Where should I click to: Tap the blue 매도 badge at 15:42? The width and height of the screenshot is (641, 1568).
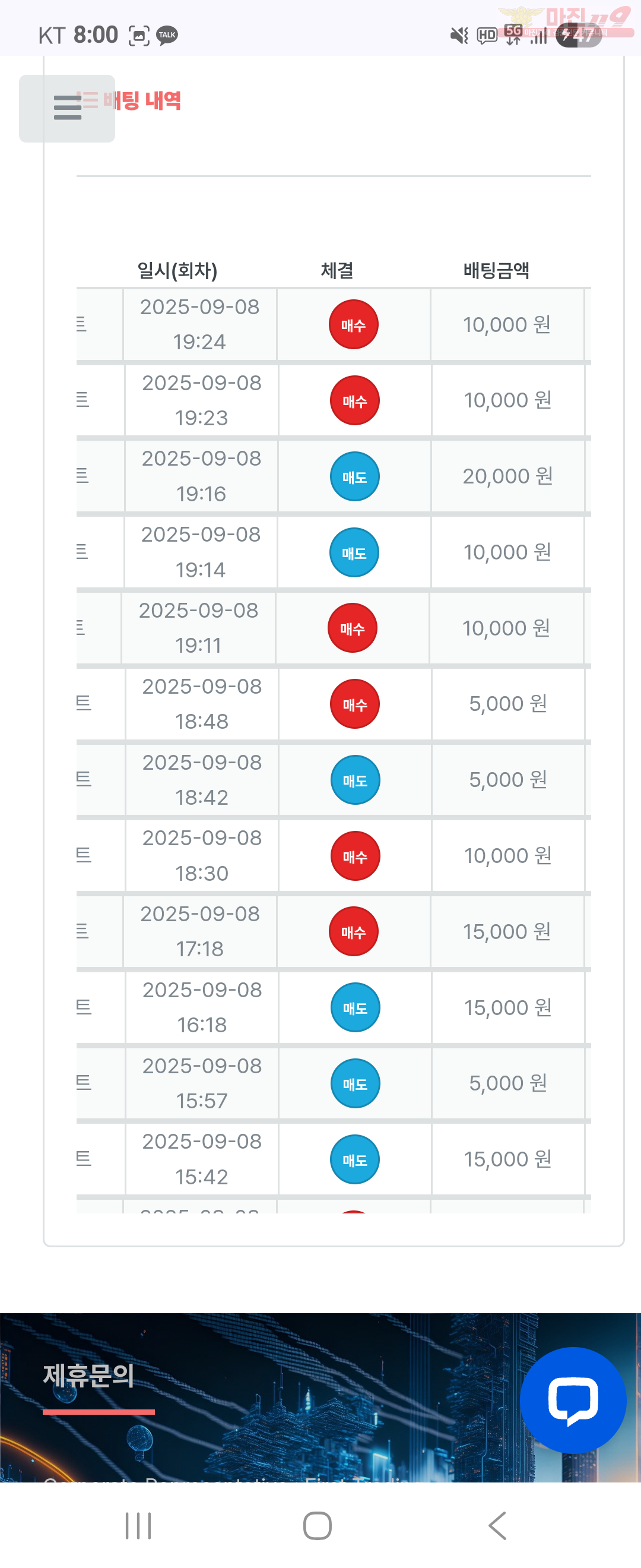(354, 1159)
